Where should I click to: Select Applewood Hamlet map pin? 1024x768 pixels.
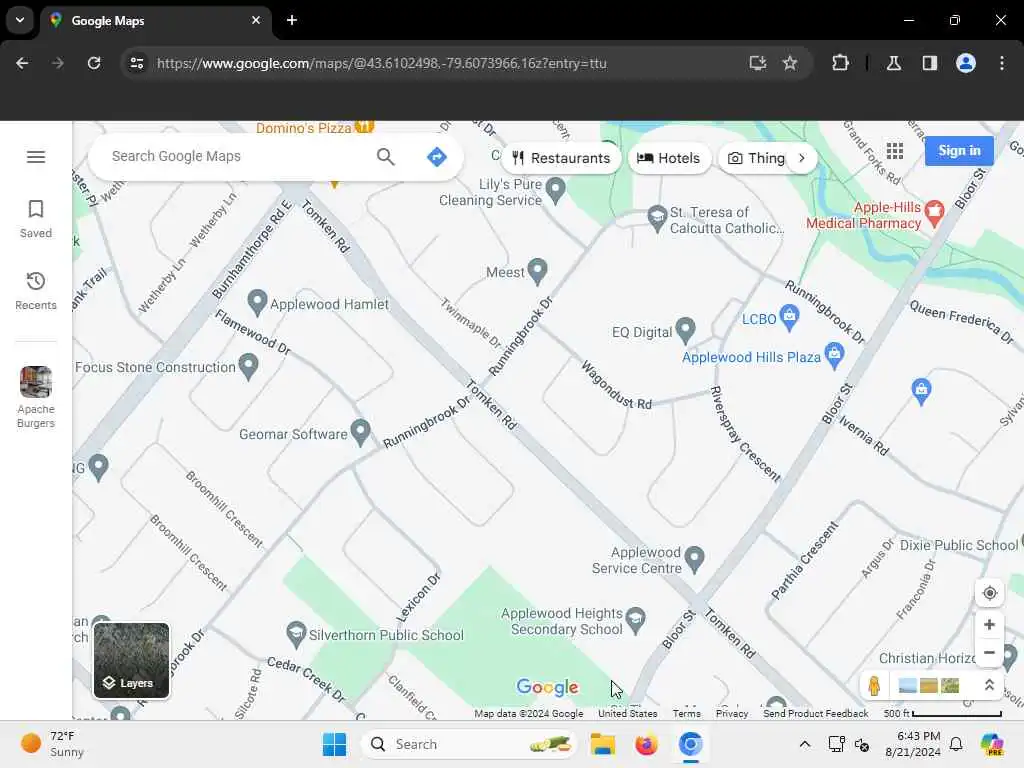(257, 302)
